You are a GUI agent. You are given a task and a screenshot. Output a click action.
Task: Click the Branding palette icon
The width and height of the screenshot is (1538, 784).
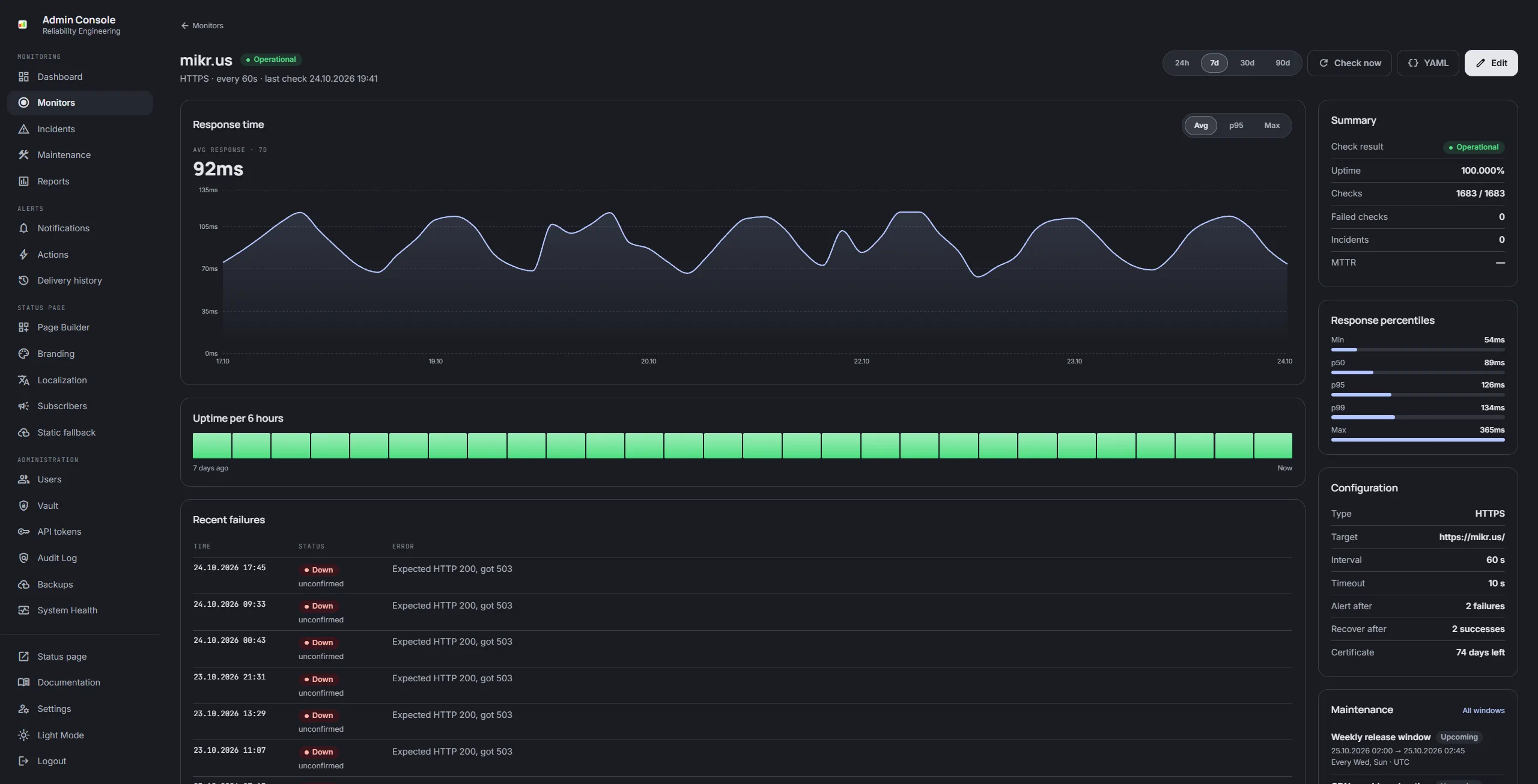coord(23,354)
